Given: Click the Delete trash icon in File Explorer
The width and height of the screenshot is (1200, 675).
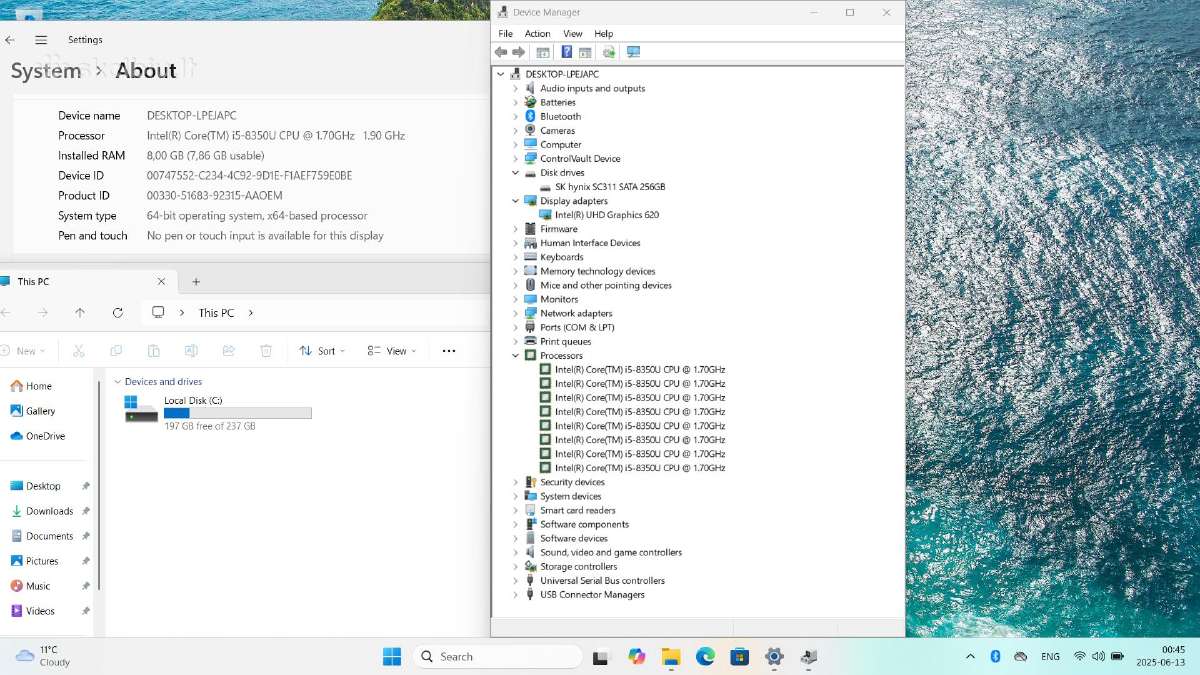Looking at the screenshot, I should (x=266, y=351).
